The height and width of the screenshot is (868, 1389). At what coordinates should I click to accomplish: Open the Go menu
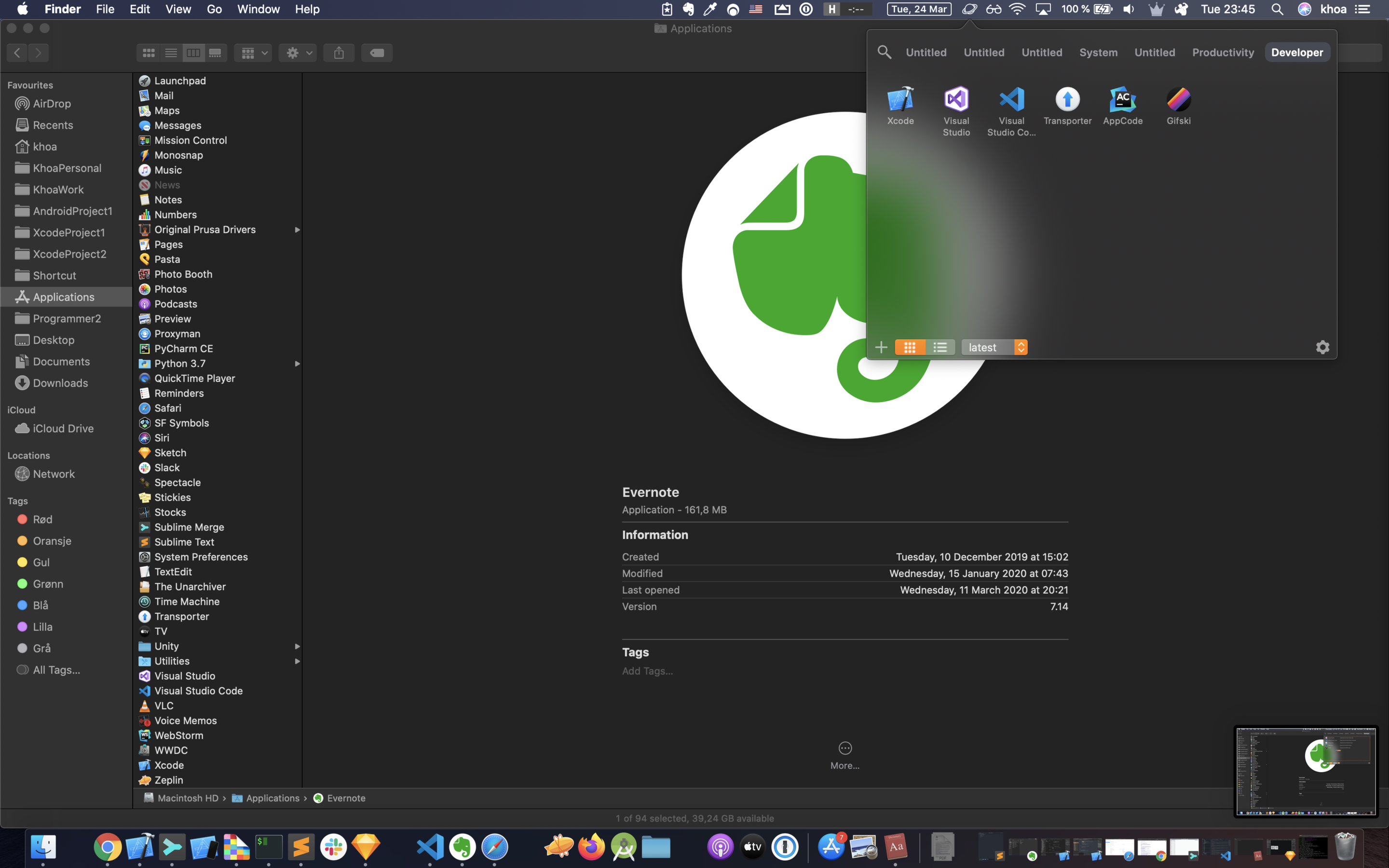coord(214,9)
